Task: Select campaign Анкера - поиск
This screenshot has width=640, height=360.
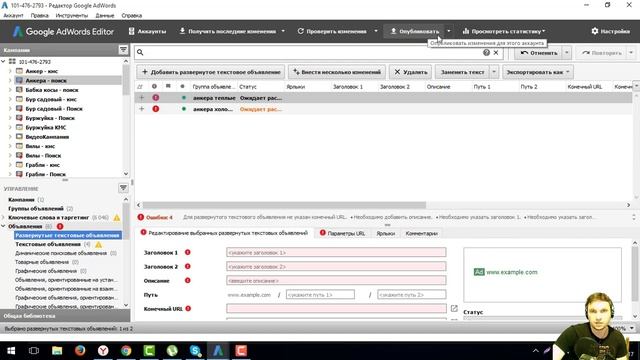Action: pos(46,80)
